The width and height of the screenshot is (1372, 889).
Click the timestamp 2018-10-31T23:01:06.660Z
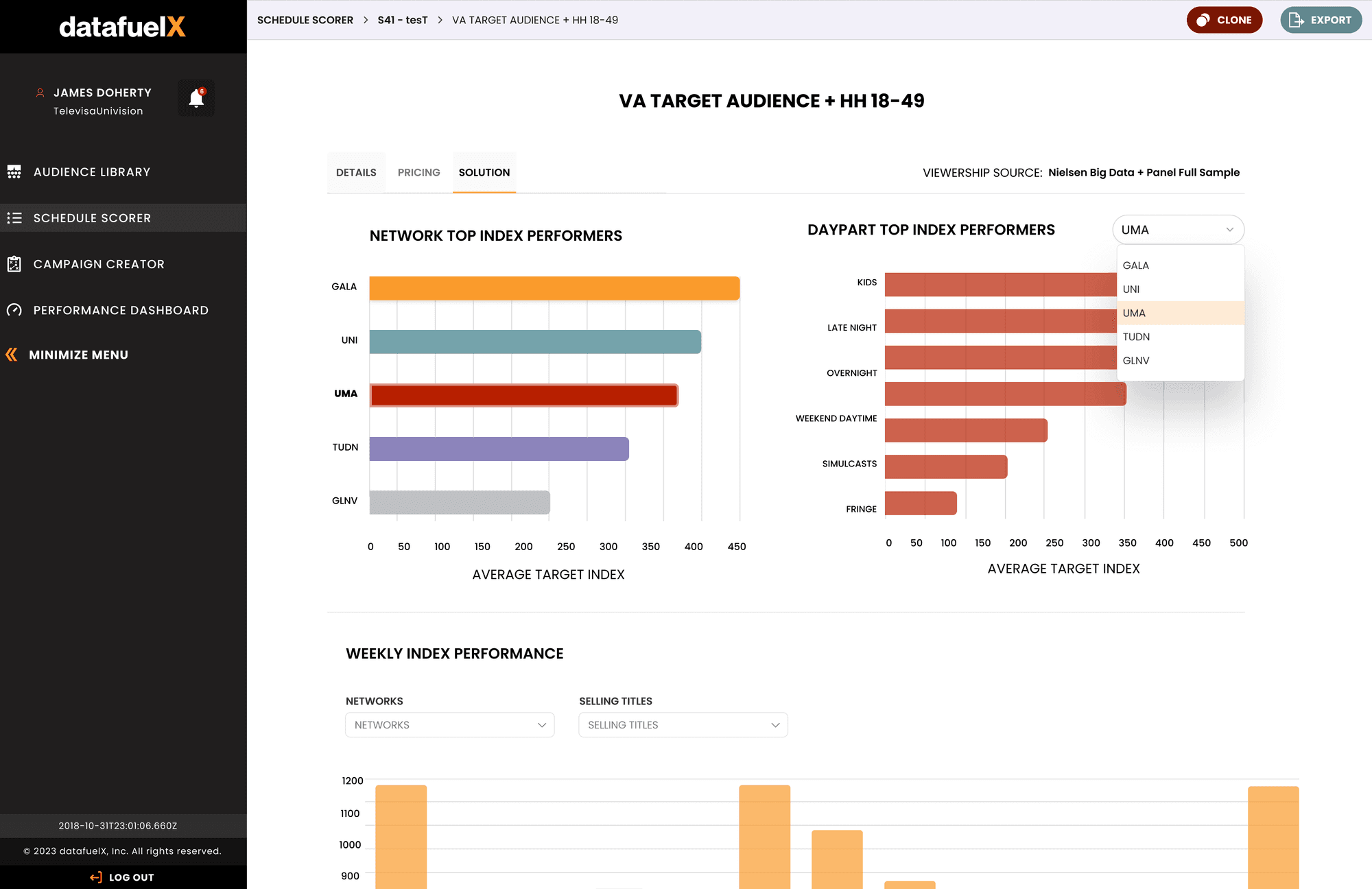(118, 826)
